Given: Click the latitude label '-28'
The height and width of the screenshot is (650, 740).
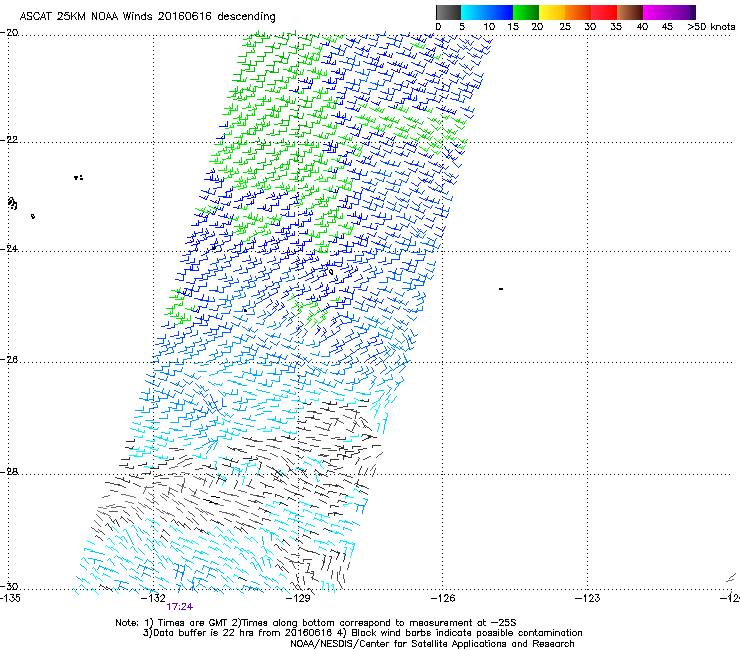Looking at the screenshot, I should coord(9,472).
